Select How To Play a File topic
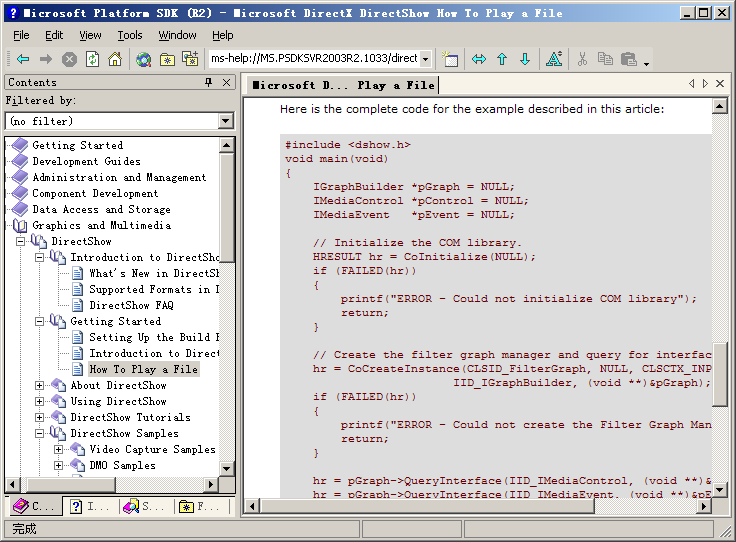Screen dimensions: 736x542 [144, 369]
